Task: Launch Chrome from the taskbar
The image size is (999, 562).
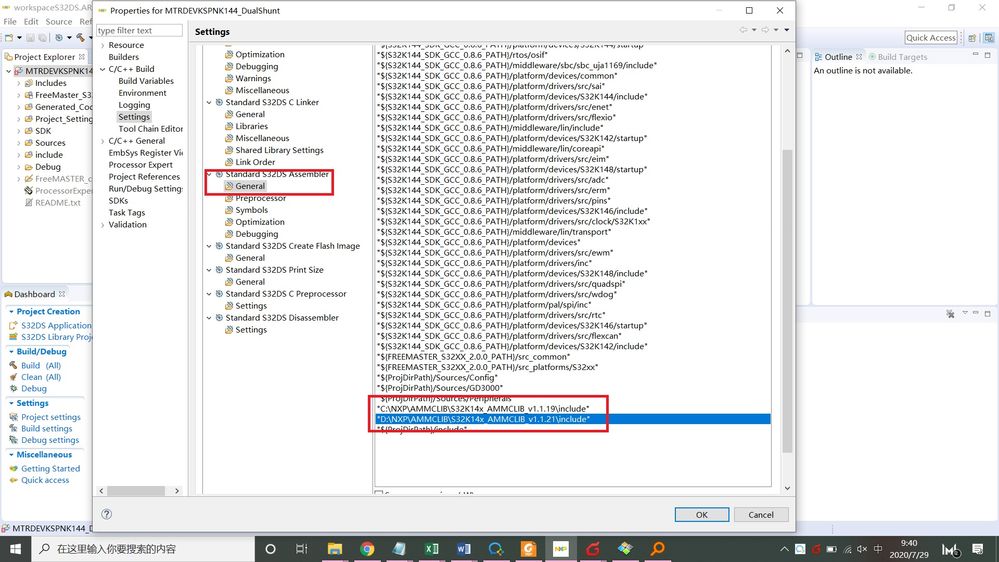Action: (x=367, y=549)
